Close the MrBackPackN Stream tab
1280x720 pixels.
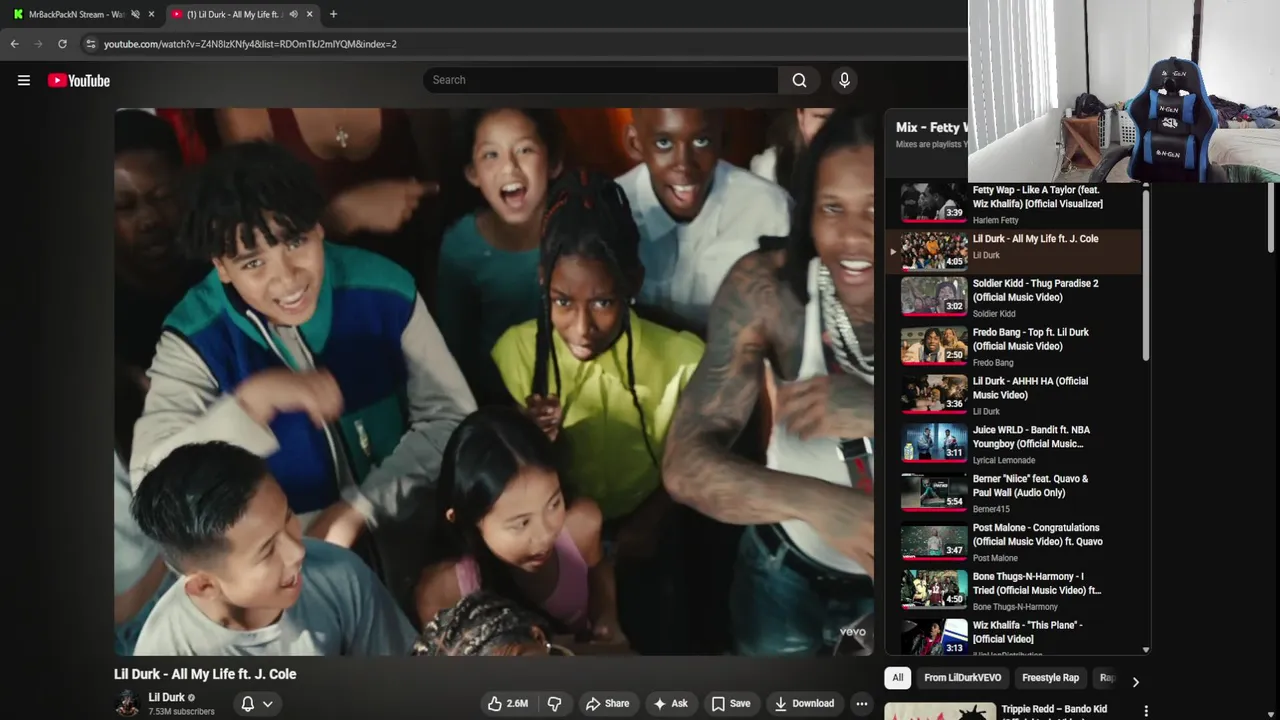151,14
